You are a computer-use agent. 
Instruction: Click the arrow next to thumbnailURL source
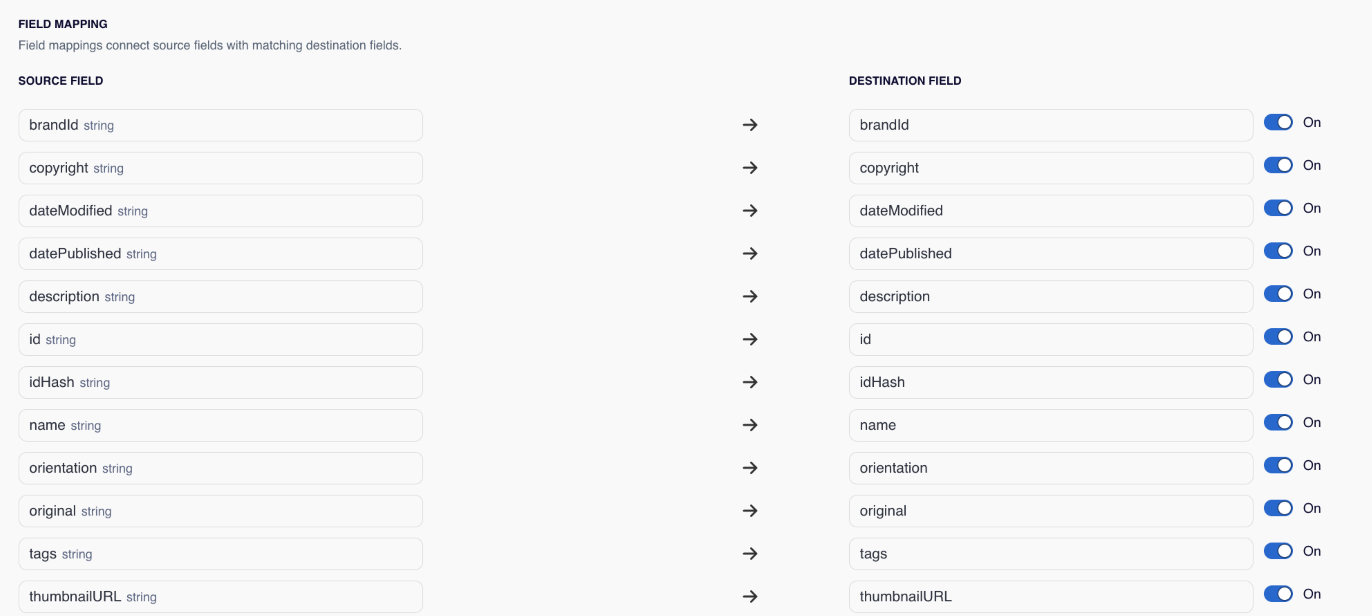click(x=750, y=596)
